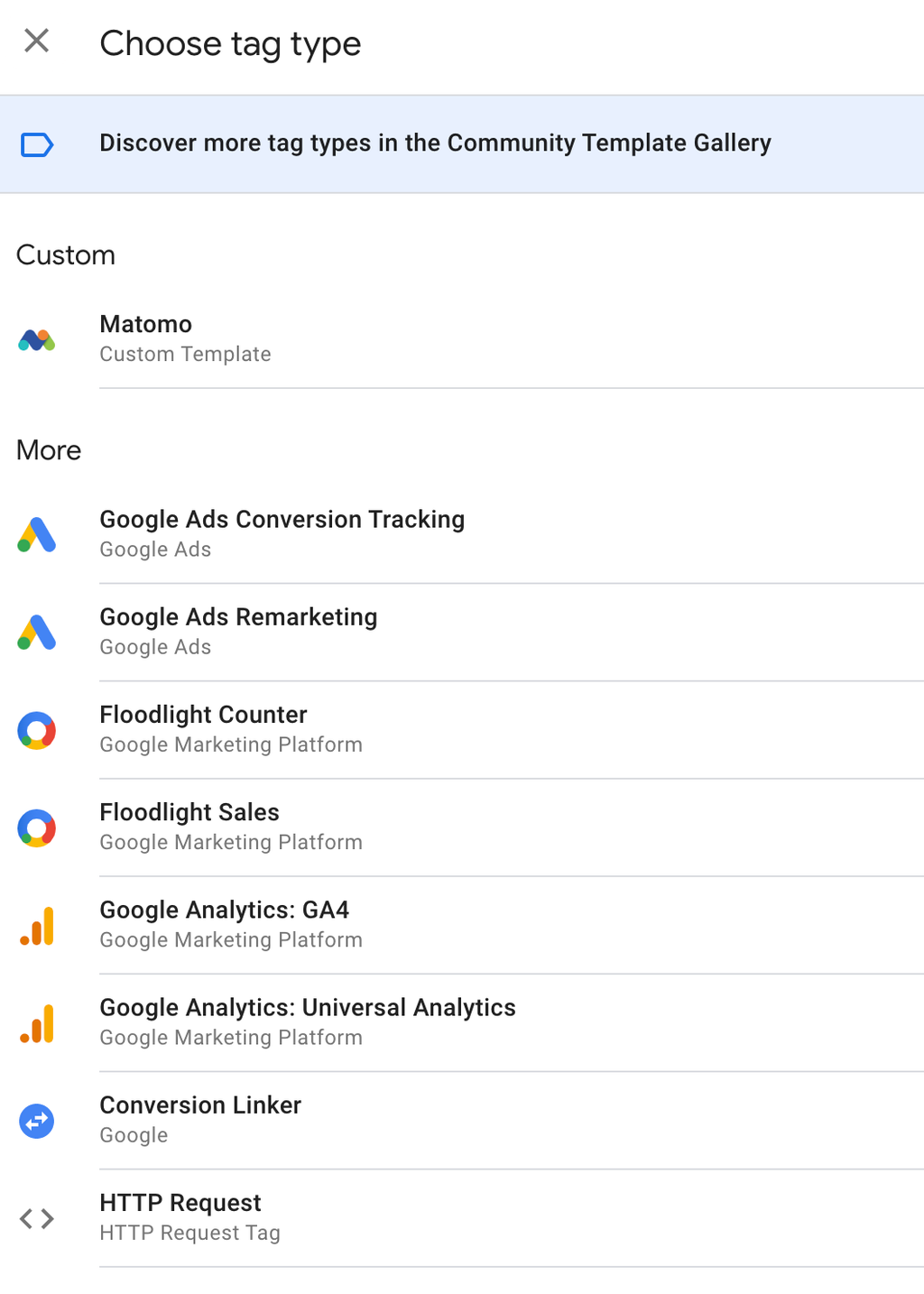
Task: Select the Matomo custom template
Action: pos(185,338)
